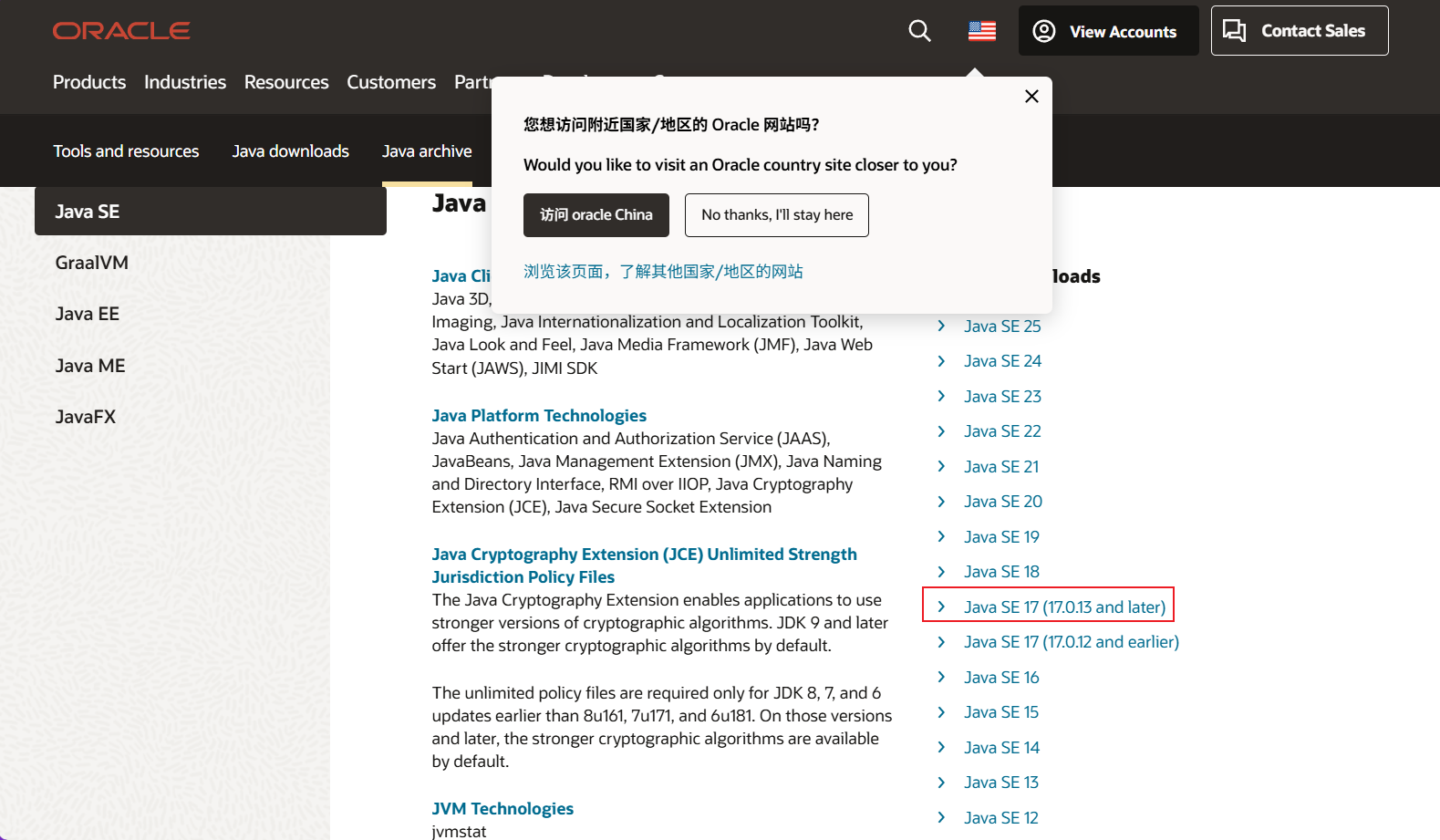Open the JCE Unlimited Strength Policy Files link
The height and width of the screenshot is (840, 1440).
pyautogui.click(x=644, y=565)
